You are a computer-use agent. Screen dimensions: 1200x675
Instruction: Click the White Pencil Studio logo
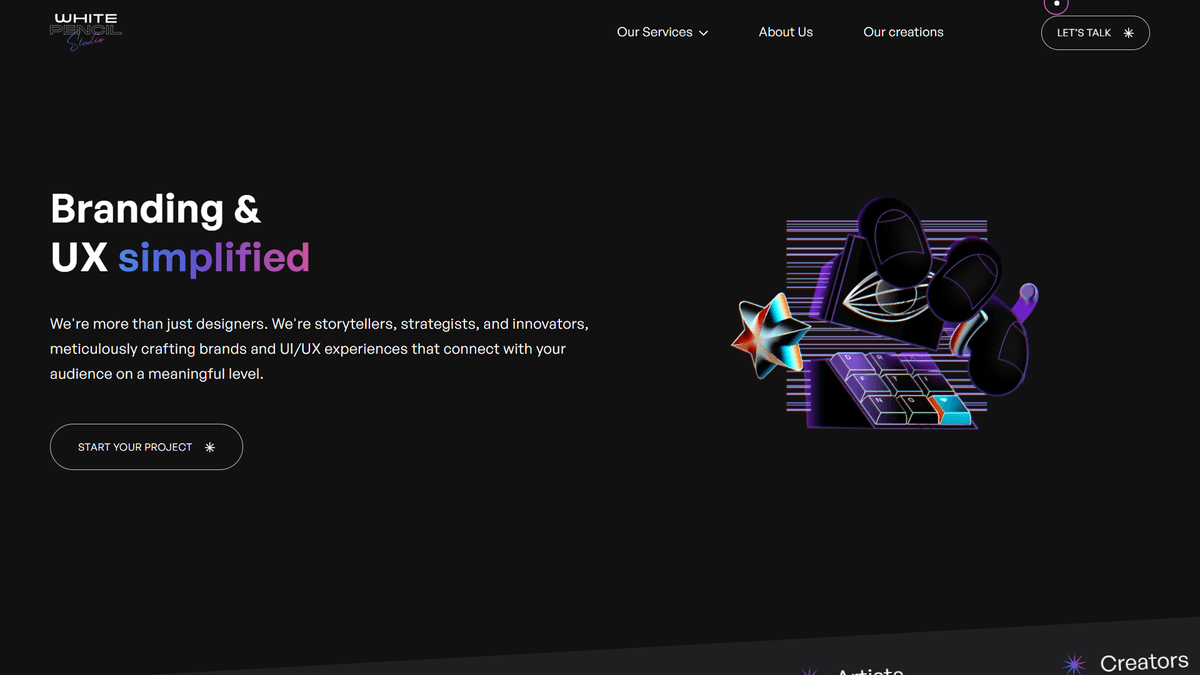(86, 32)
